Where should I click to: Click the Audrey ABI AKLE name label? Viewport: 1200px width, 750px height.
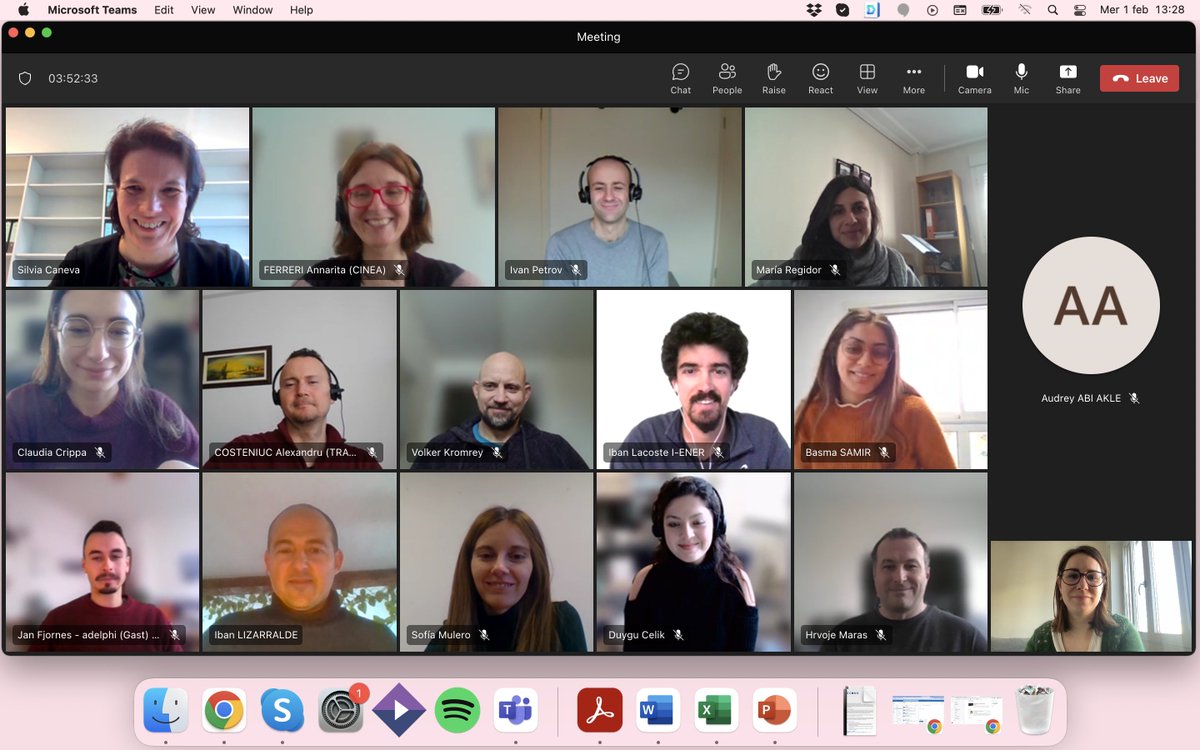click(x=1081, y=398)
